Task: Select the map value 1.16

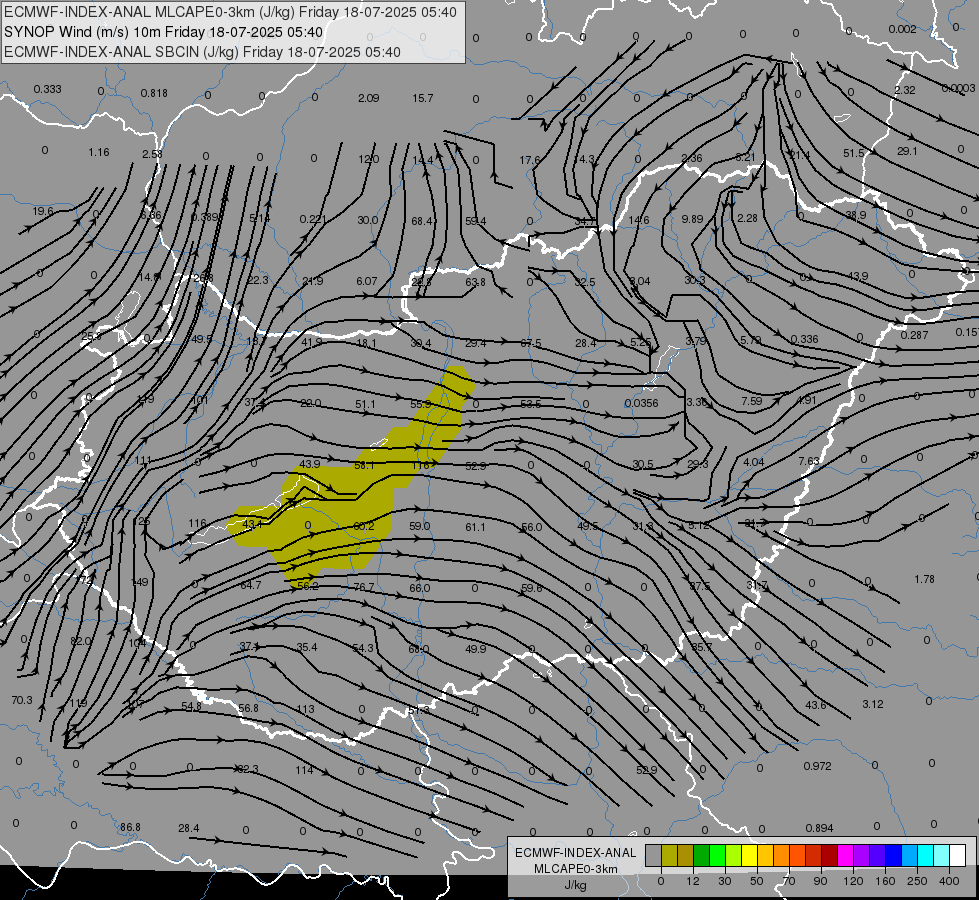Action: (x=99, y=152)
